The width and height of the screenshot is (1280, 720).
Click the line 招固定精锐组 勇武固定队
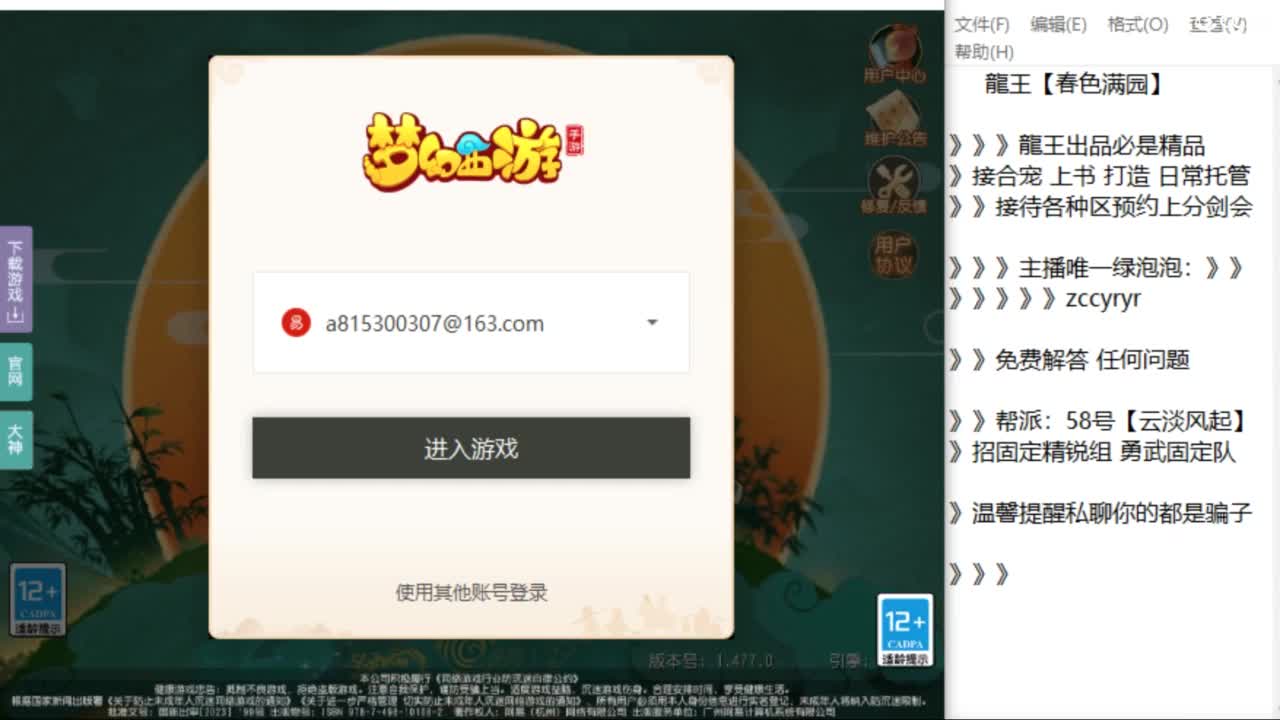click(1104, 452)
